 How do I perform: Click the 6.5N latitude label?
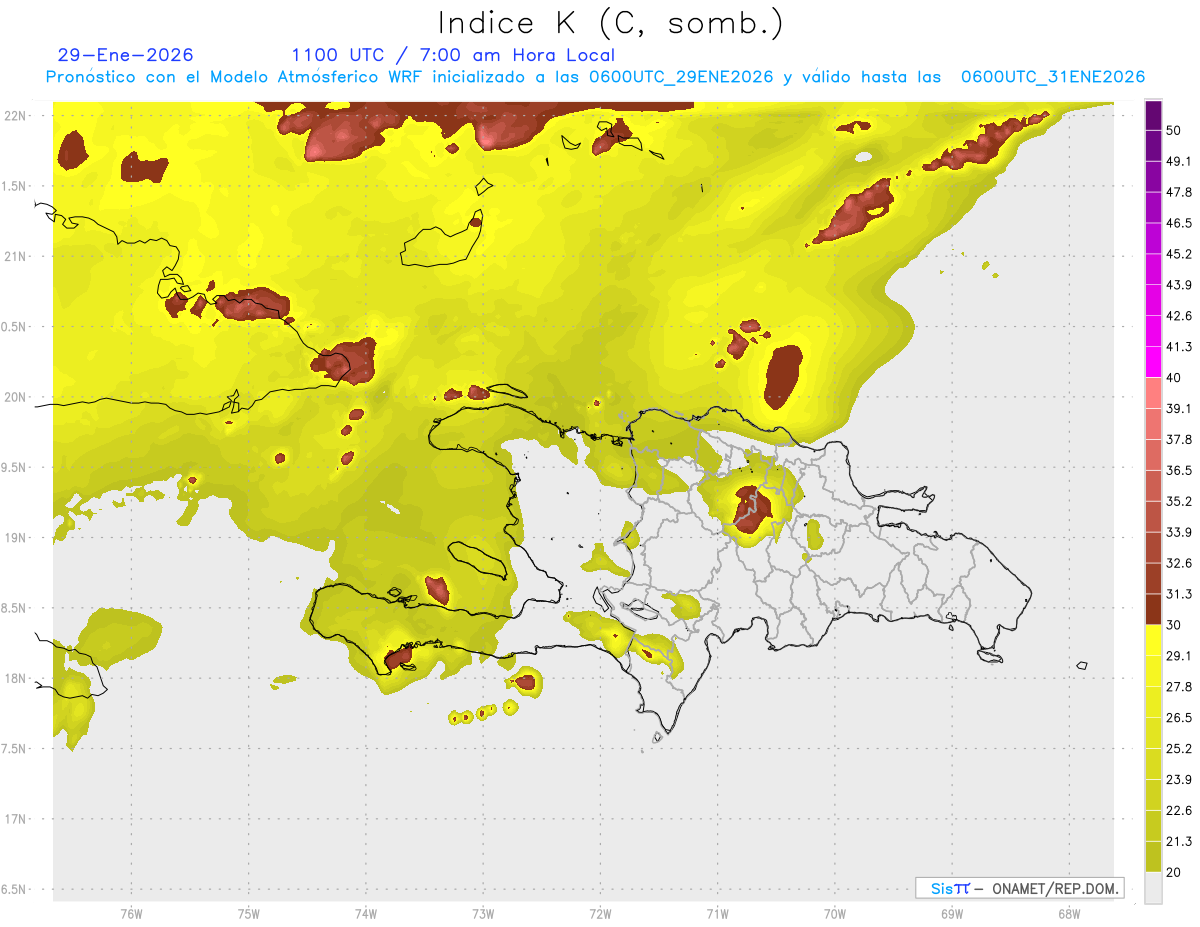pos(15,889)
